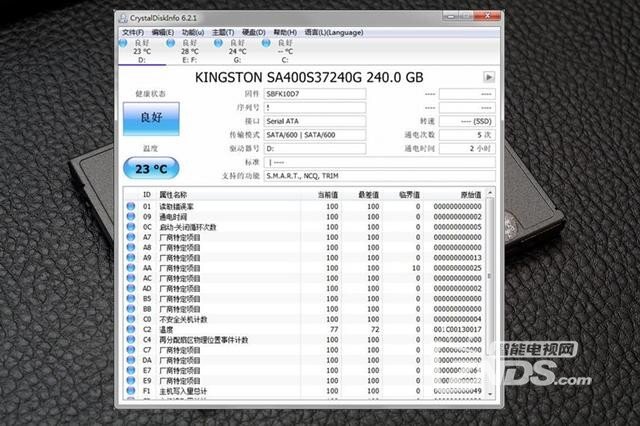Open the 文件(F) menu
This screenshot has height=426, width=640.
click(133, 32)
